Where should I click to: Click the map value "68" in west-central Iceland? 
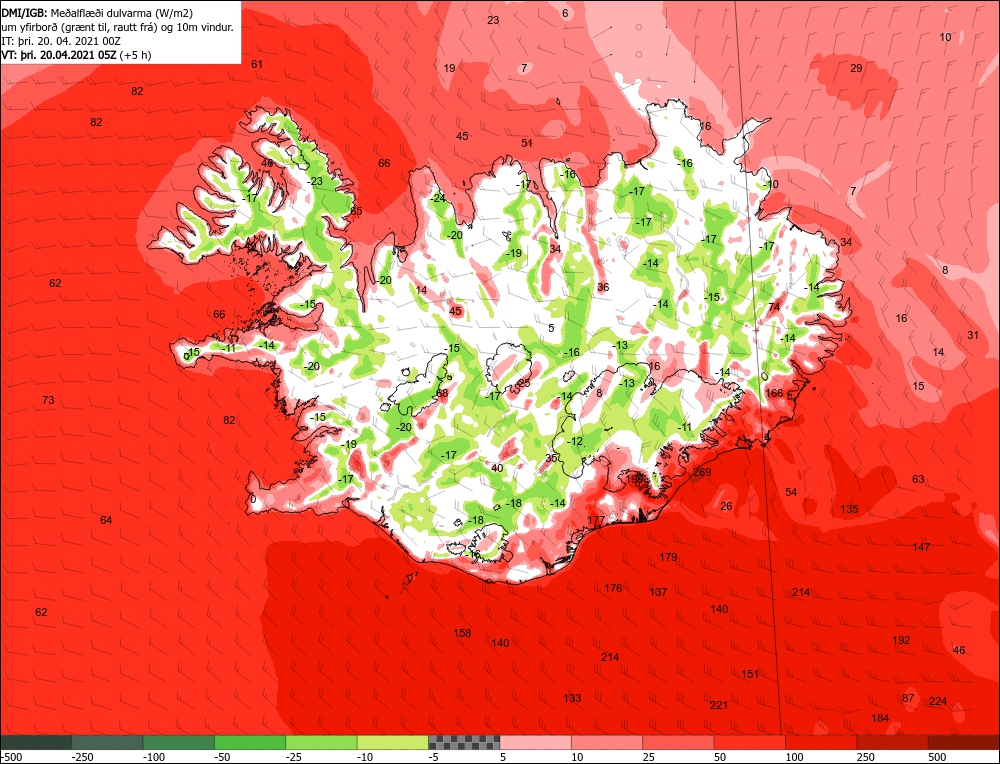[443, 393]
